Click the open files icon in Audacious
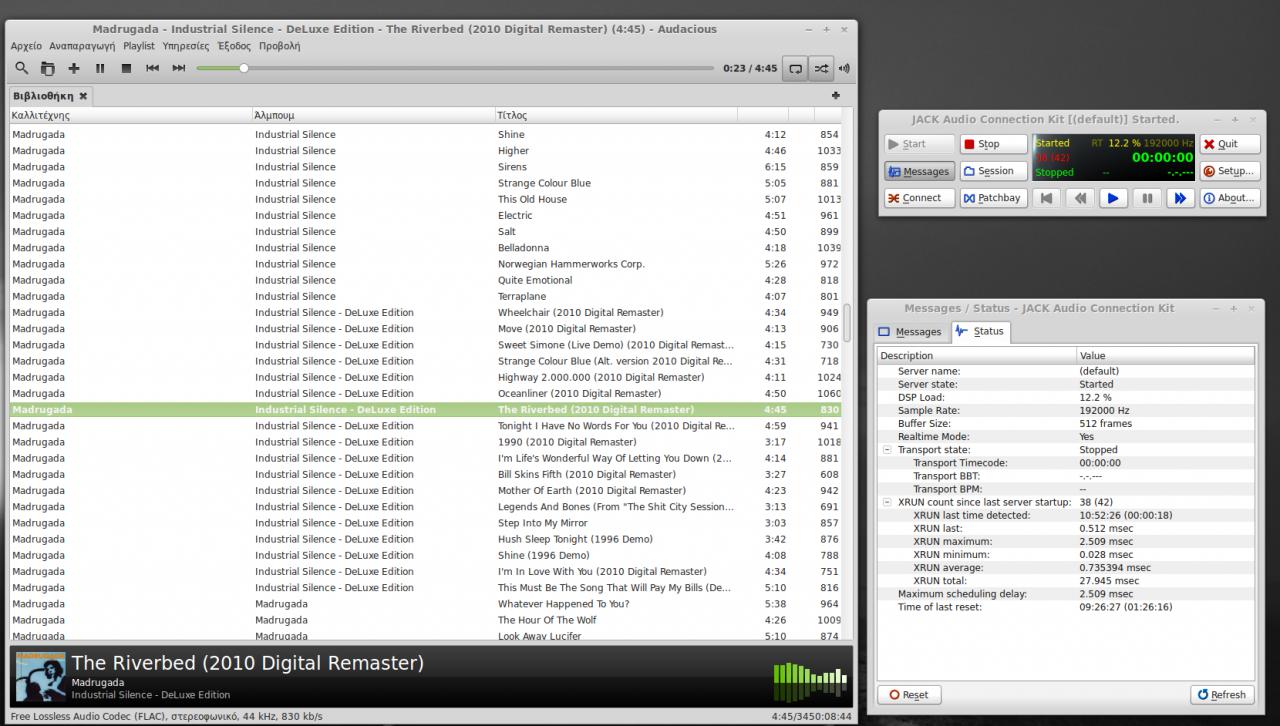The width and height of the screenshot is (1280, 726). click(47, 68)
